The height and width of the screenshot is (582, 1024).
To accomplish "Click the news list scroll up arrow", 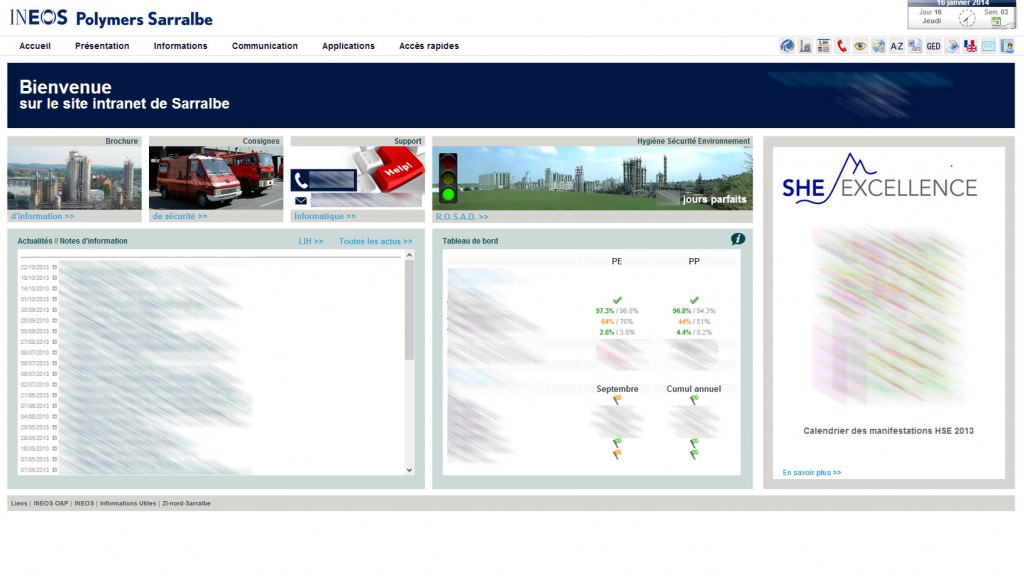I will [409, 255].
